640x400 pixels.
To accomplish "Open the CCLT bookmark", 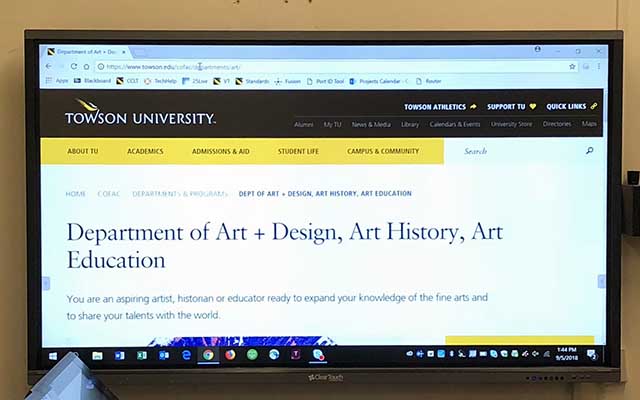I will pos(127,81).
